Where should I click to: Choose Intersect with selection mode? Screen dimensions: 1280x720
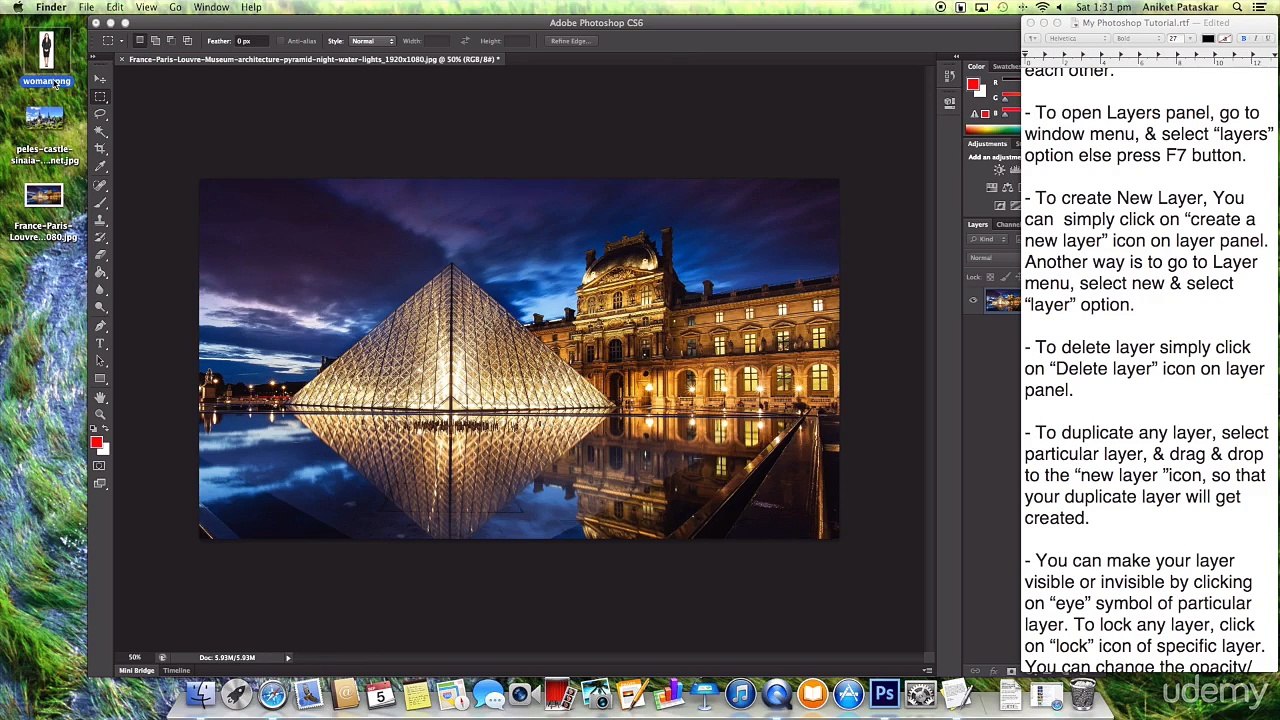186,41
